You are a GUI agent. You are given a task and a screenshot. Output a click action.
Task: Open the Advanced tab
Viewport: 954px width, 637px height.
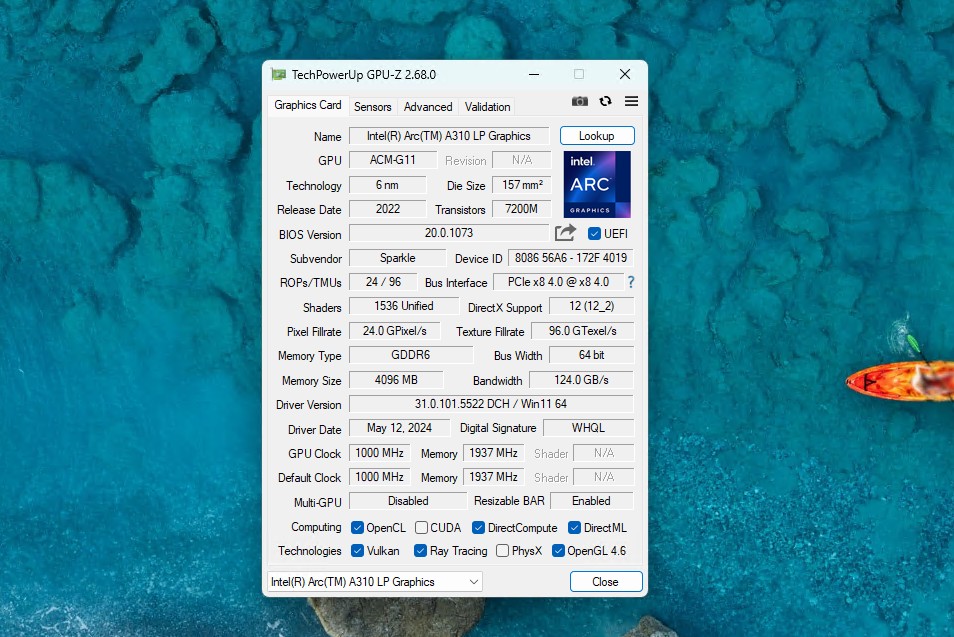coord(428,107)
